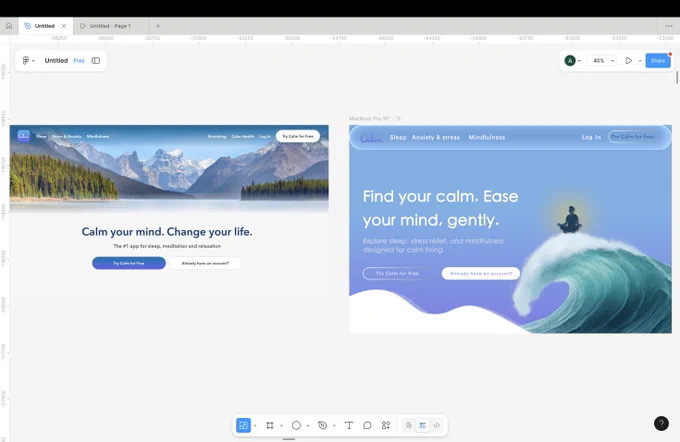The width and height of the screenshot is (680, 442).
Task: Close the Untitled file tab
Action: tap(64, 26)
